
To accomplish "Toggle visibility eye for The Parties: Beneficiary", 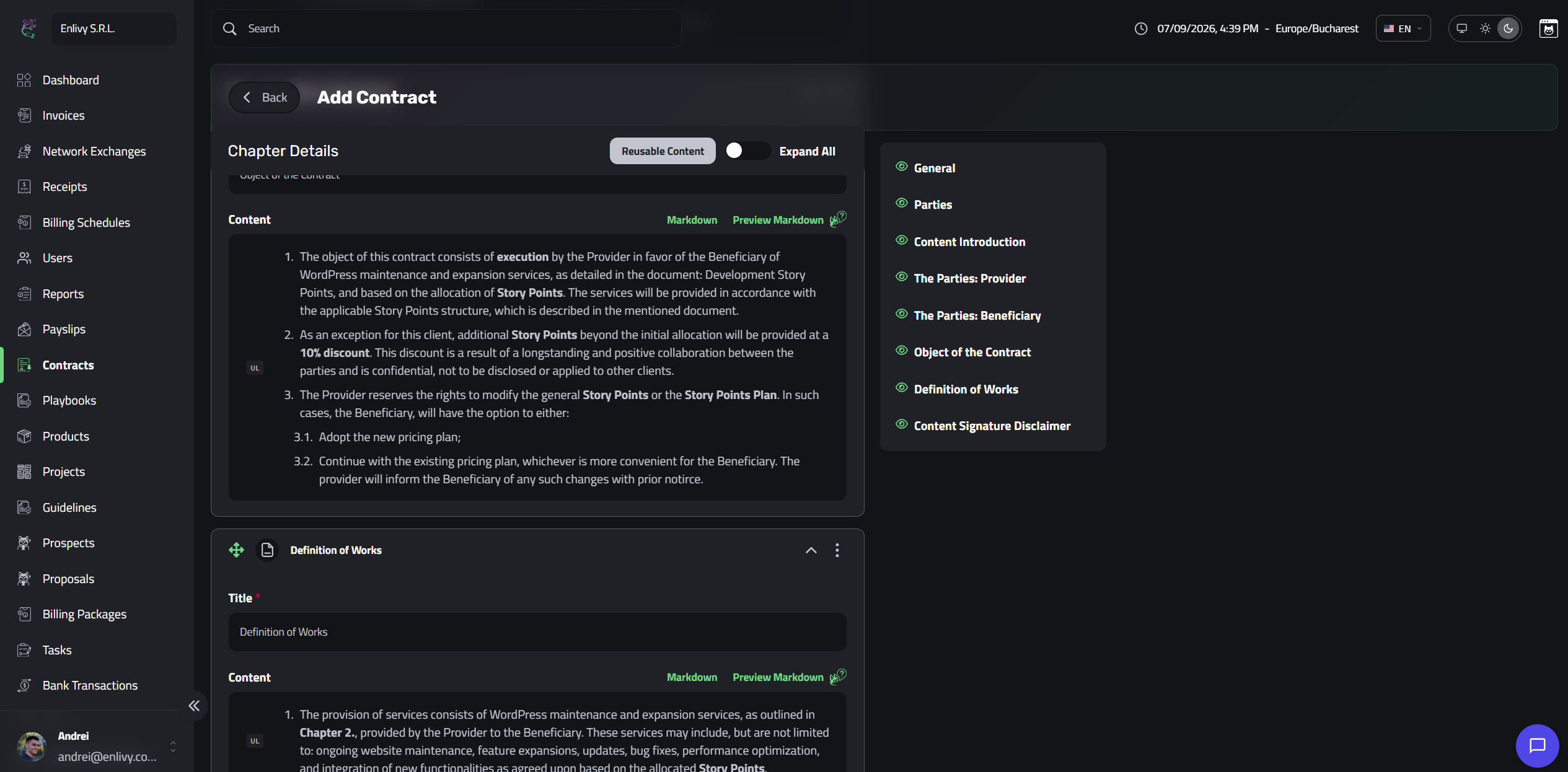I will click(x=902, y=314).
